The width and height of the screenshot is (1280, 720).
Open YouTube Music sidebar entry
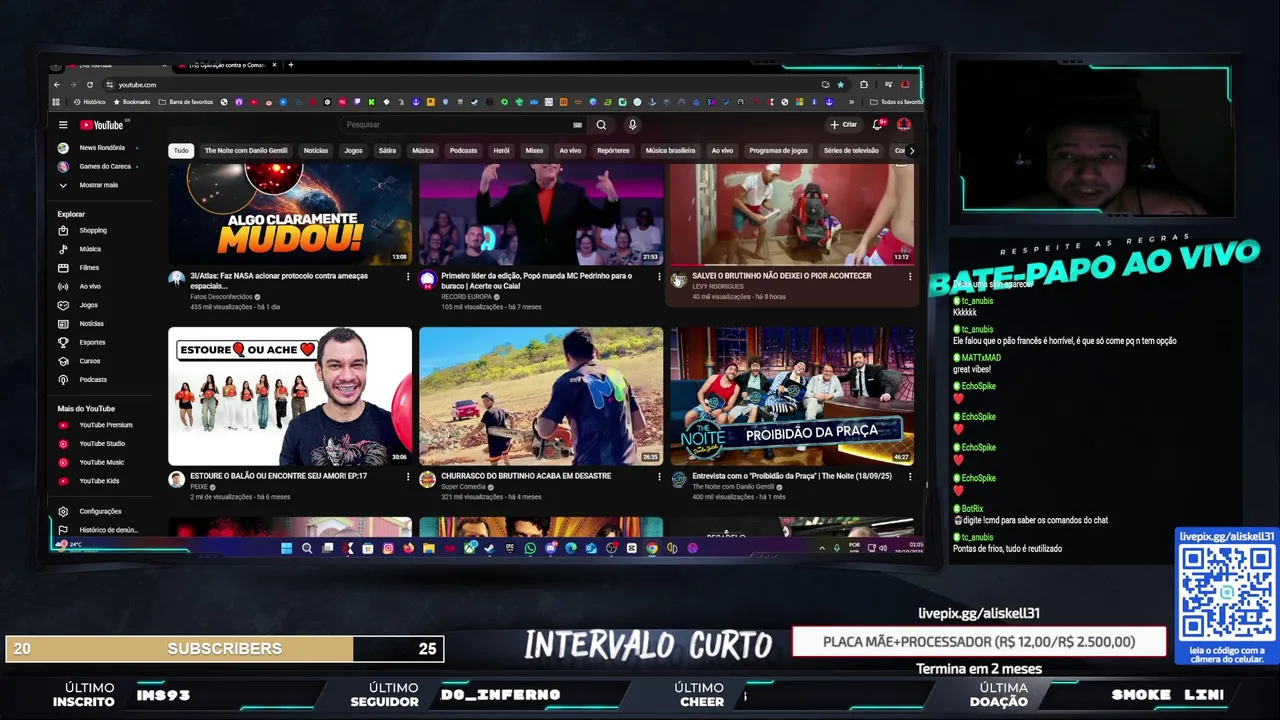pos(102,462)
